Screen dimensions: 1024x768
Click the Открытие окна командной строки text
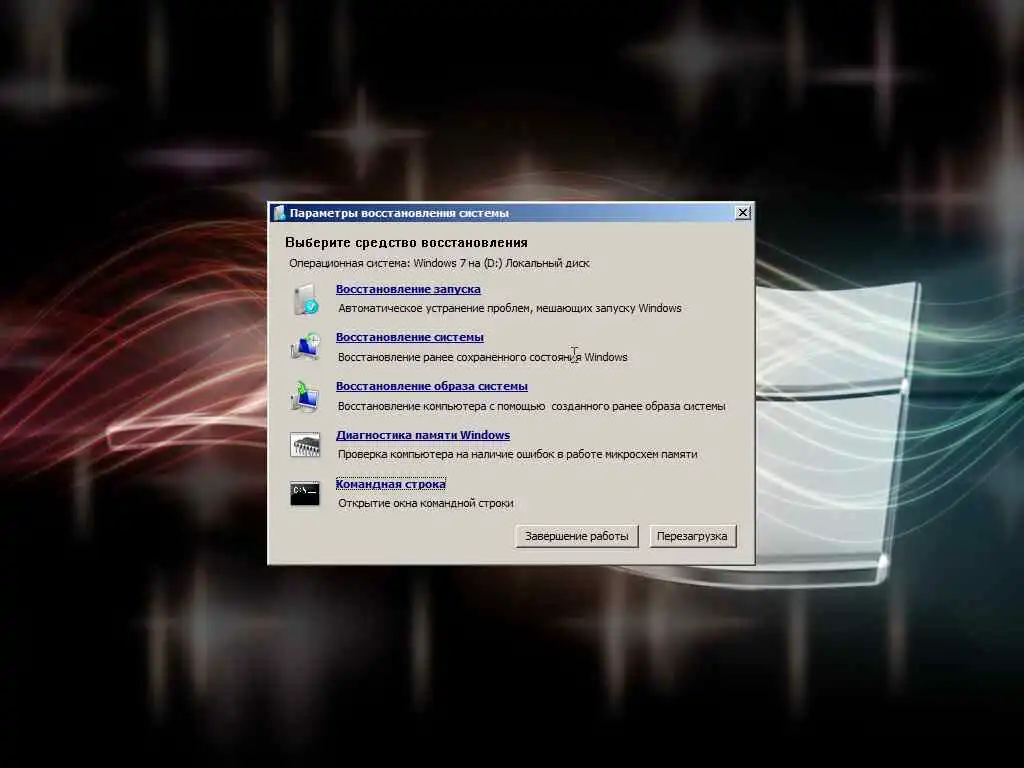tap(426, 504)
